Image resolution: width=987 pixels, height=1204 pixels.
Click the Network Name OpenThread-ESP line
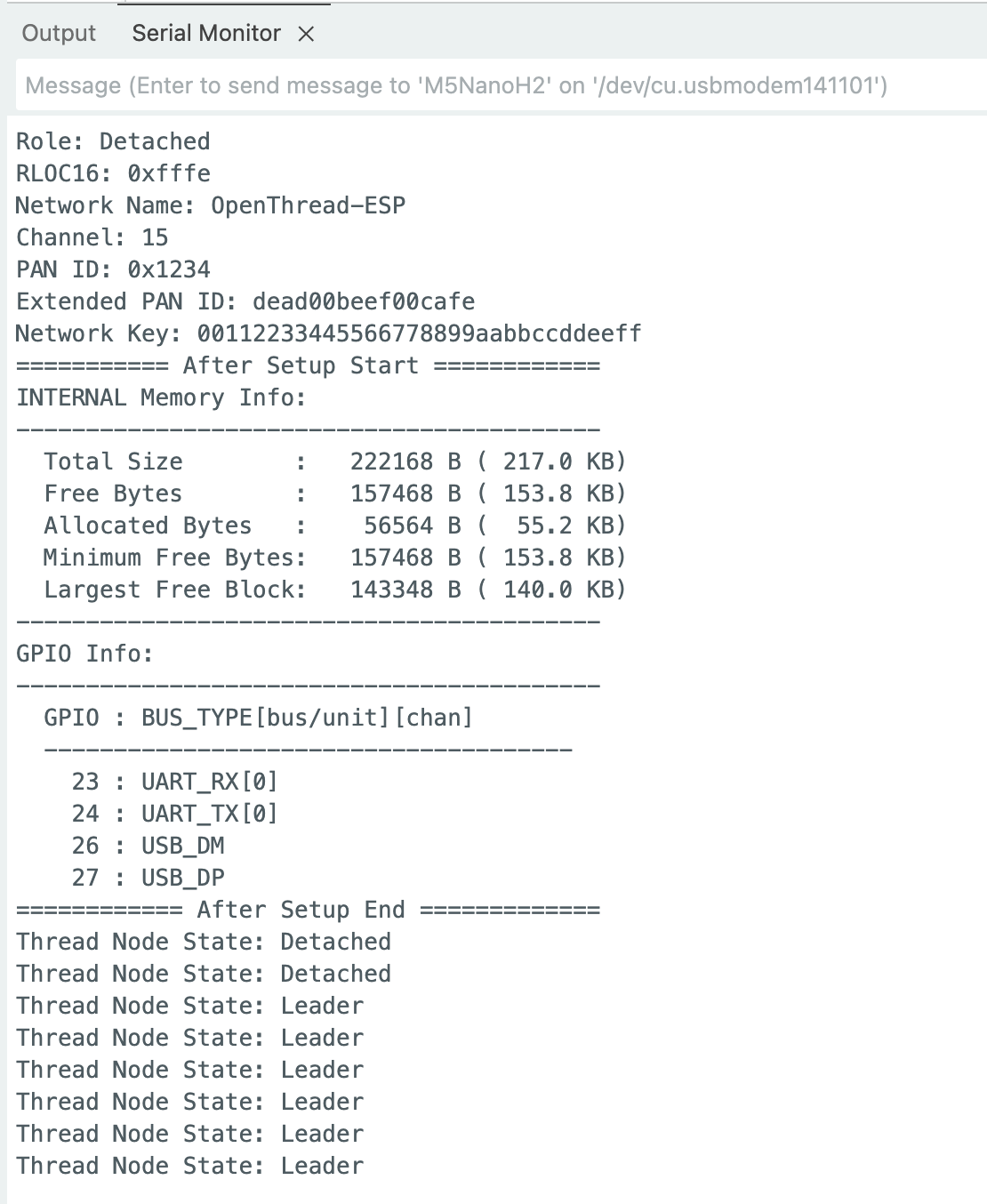pos(210,205)
